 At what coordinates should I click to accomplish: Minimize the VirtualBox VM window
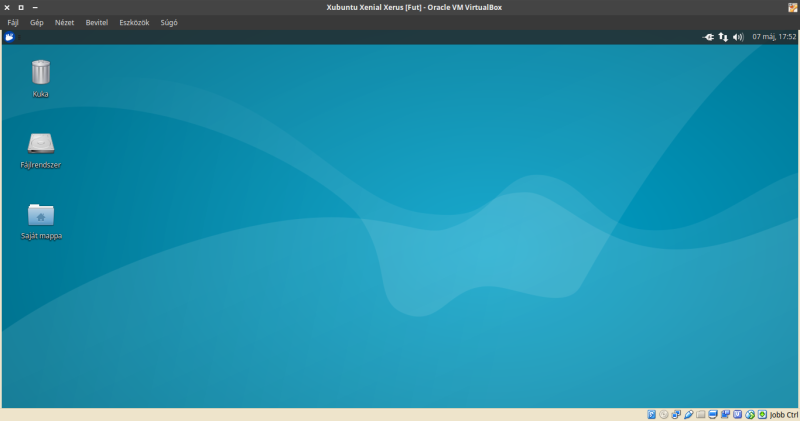(x=35, y=8)
